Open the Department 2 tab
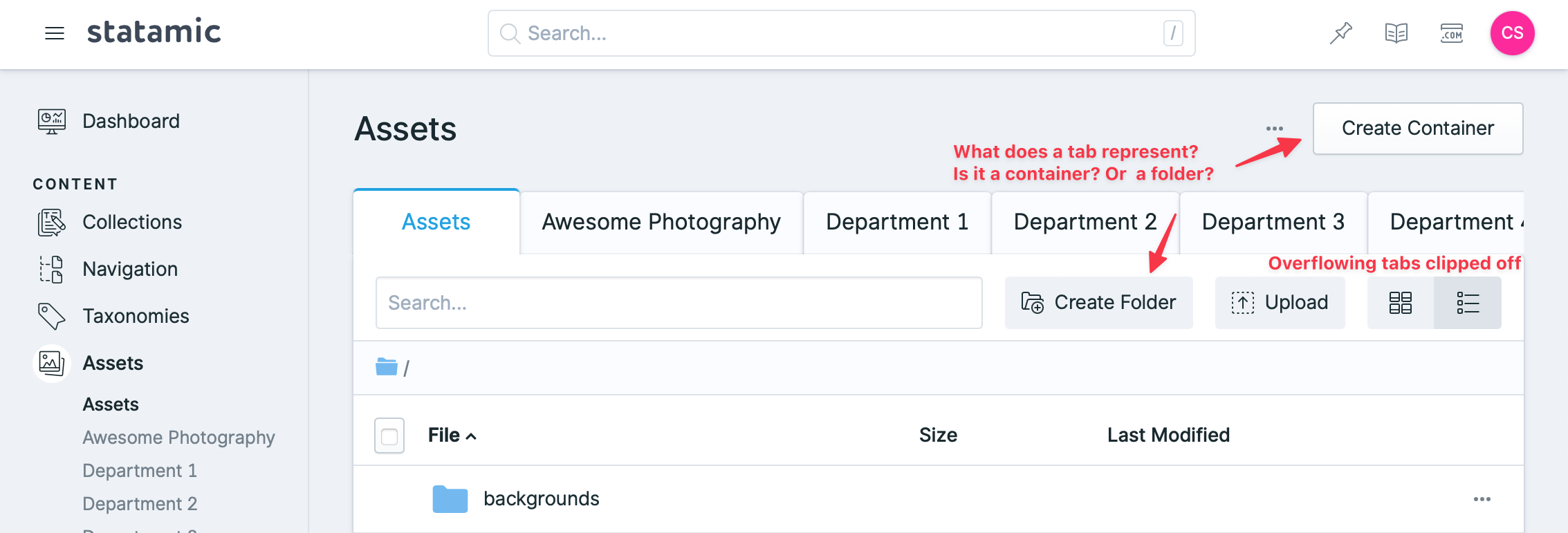The image size is (1568, 533). click(1085, 222)
